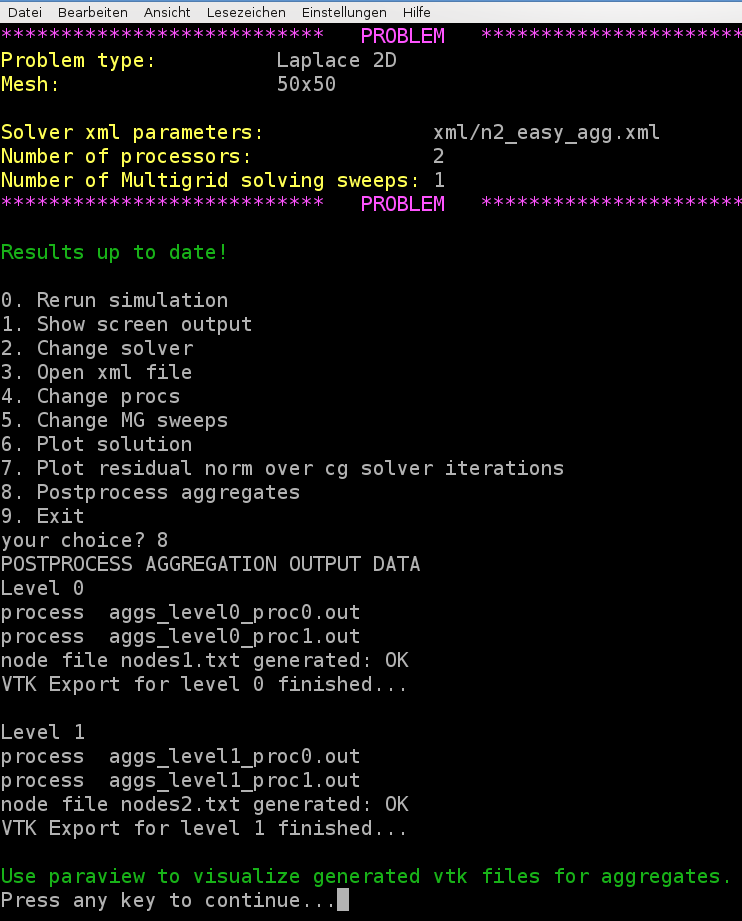Click the green 'Results up to date!' message
This screenshot has height=921, width=742.
pos(114,252)
